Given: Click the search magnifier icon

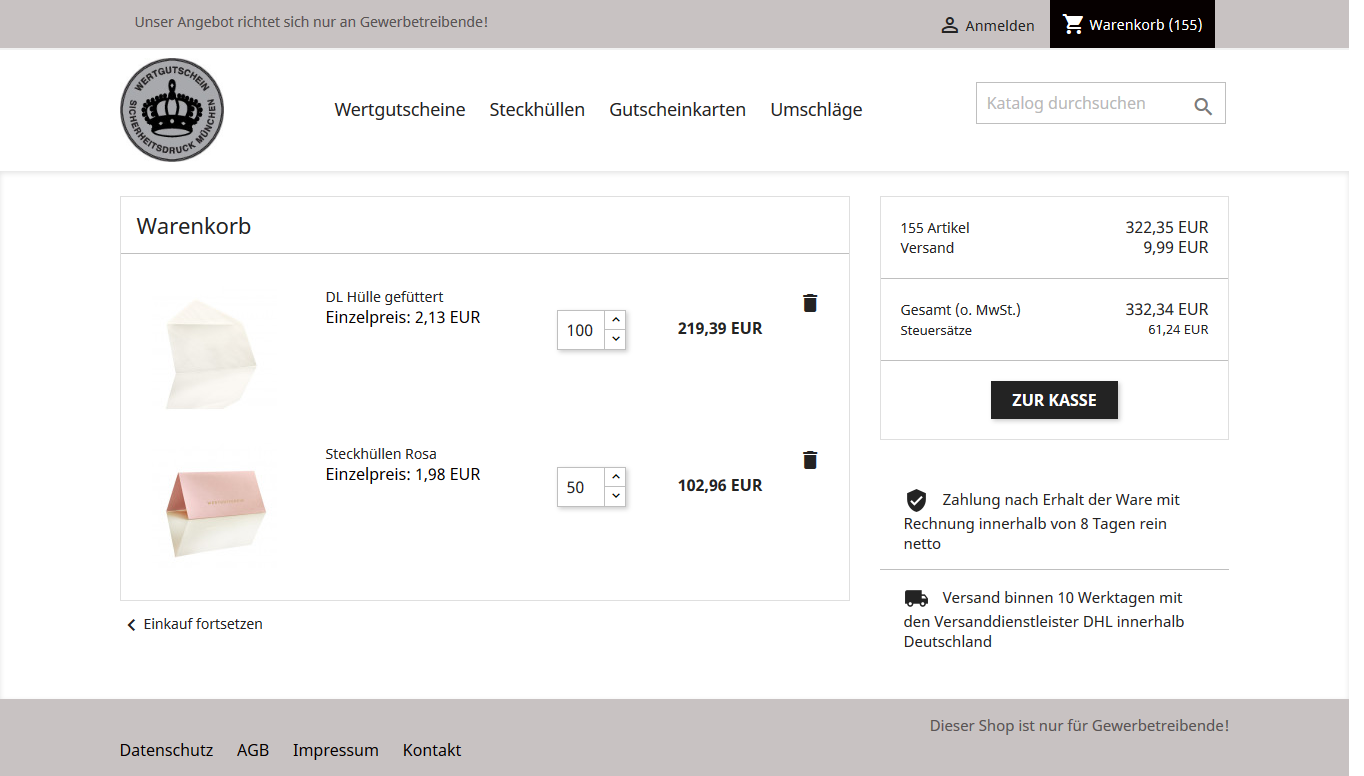Looking at the screenshot, I should point(1203,106).
